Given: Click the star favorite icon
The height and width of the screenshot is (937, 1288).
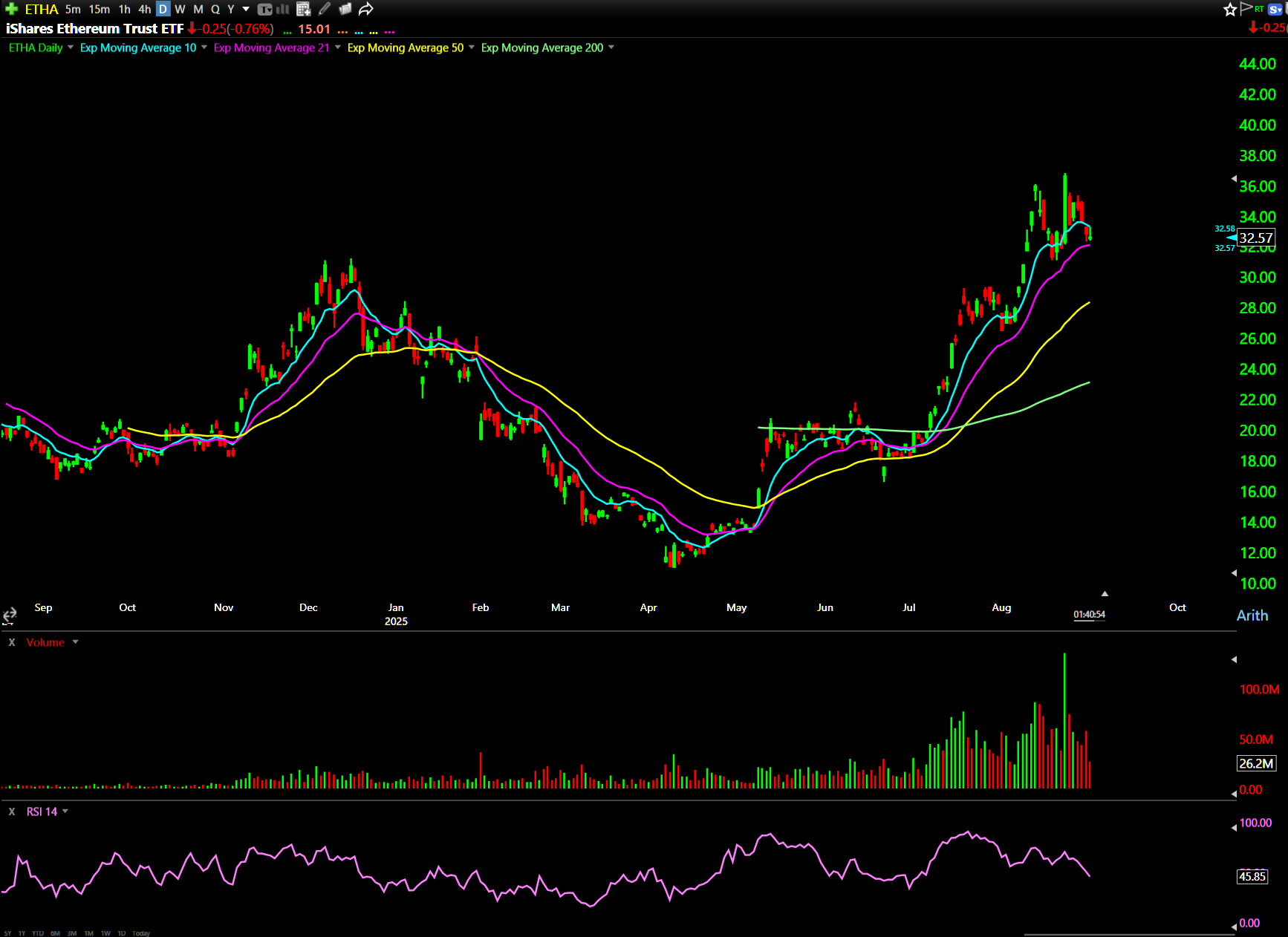Looking at the screenshot, I should coord(1230,9).
